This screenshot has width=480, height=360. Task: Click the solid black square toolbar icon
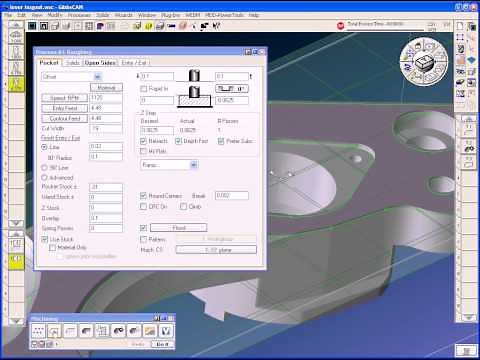pyautogui.click(x=32, y=26)
